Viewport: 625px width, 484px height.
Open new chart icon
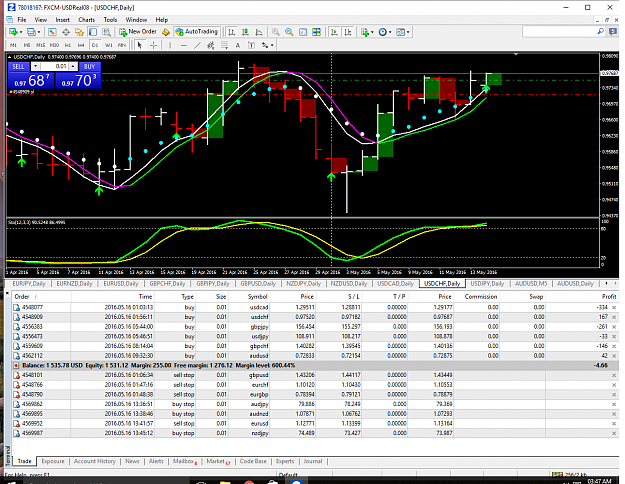click(13, 32)
